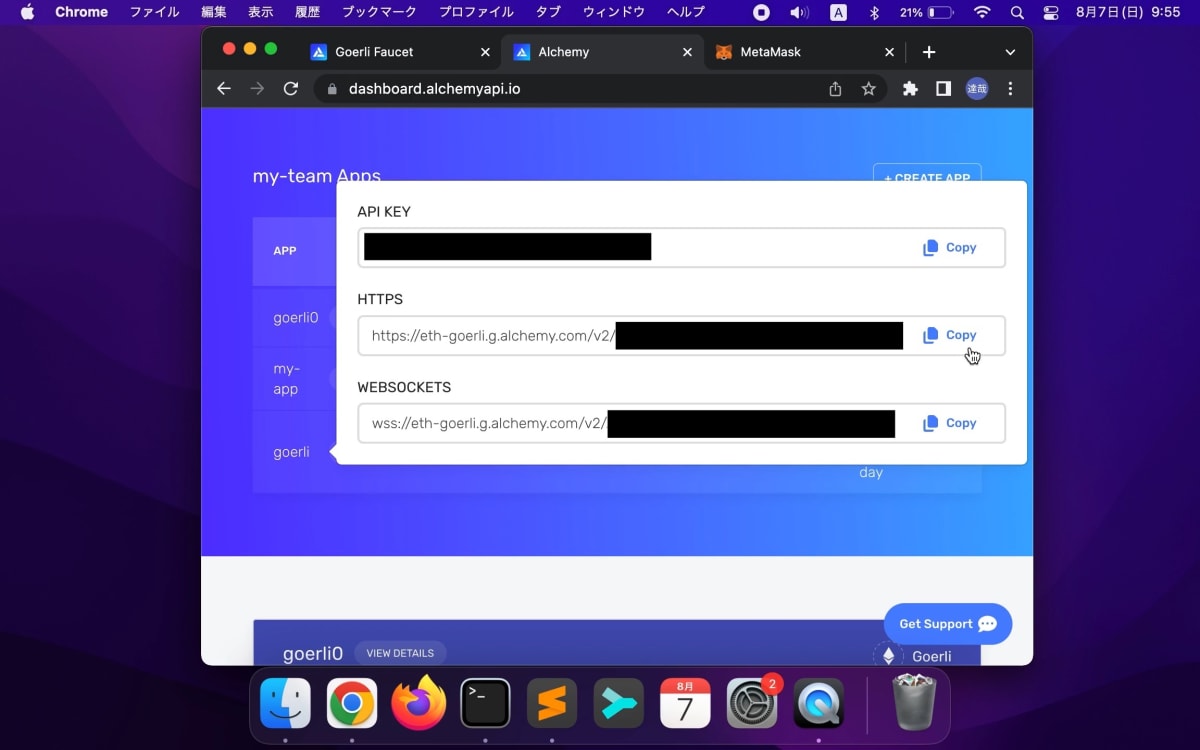Image resolution: width=1200 pixels, height=750 pixels.
Task: Select the goerli0 app row
Action: 295,318
